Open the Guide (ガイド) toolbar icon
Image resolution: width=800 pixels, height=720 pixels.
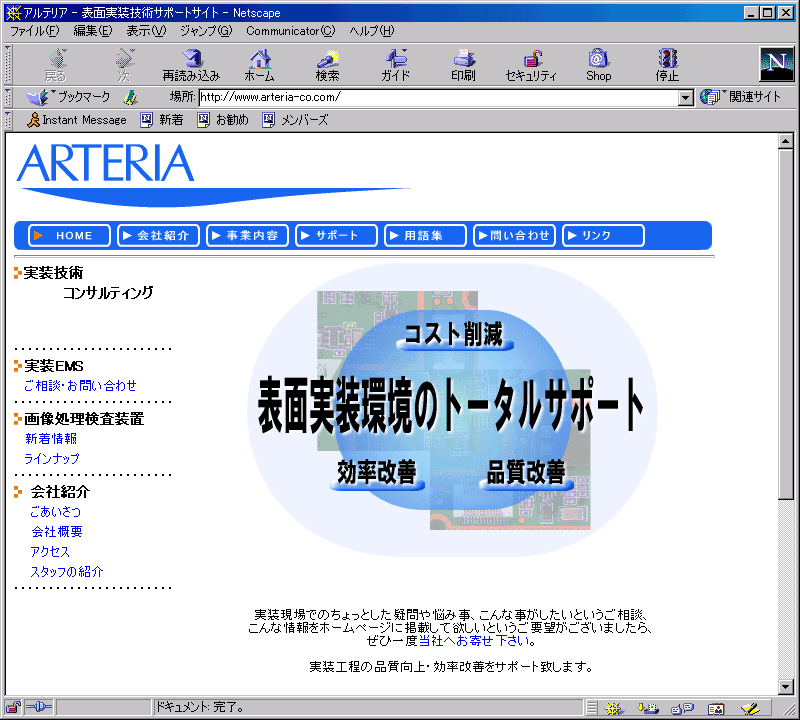point(395,65)
